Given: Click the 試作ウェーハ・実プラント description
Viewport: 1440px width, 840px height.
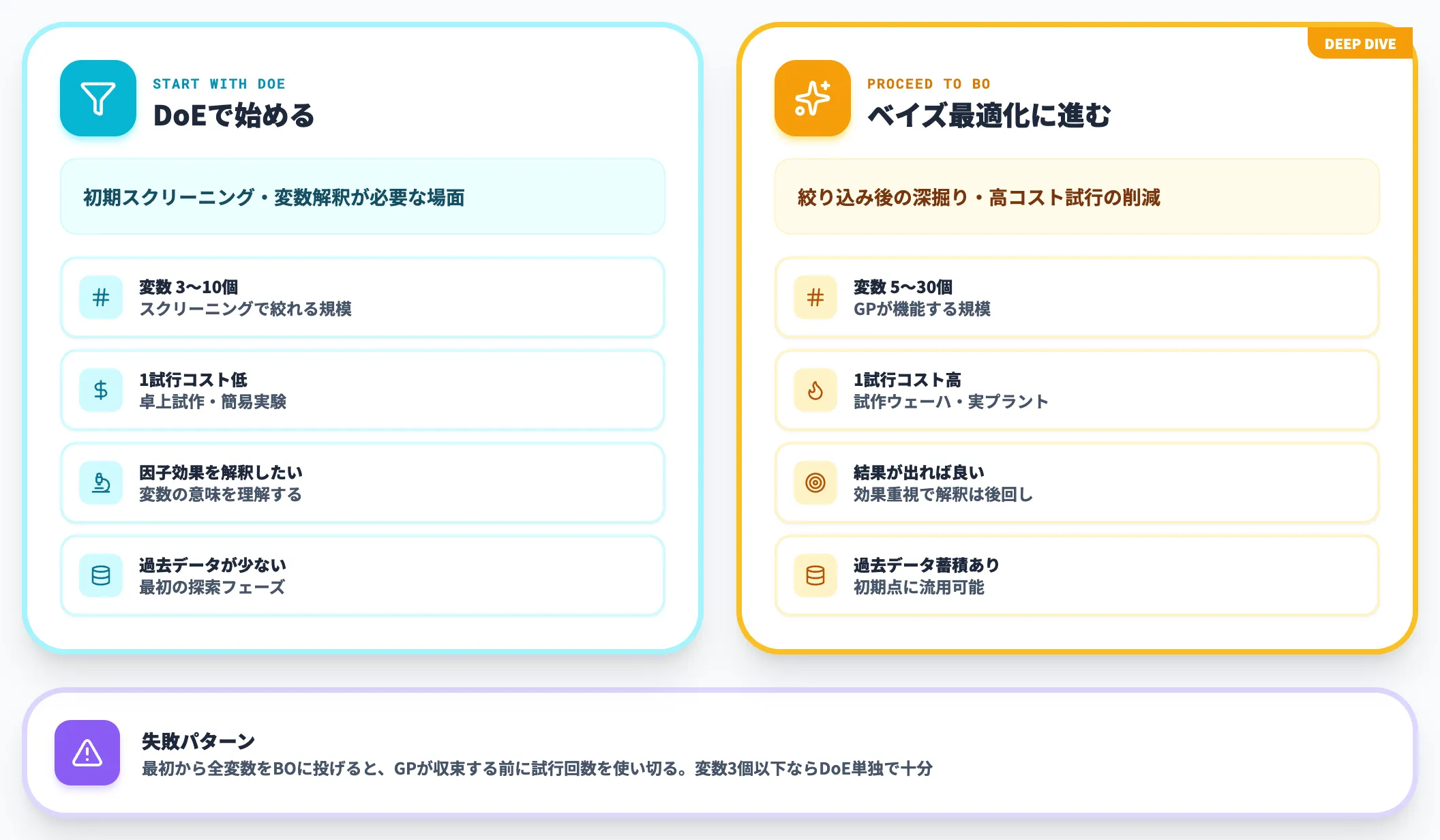Looking at the screenshot, I should pyautogui.click(x=951, y=402).
